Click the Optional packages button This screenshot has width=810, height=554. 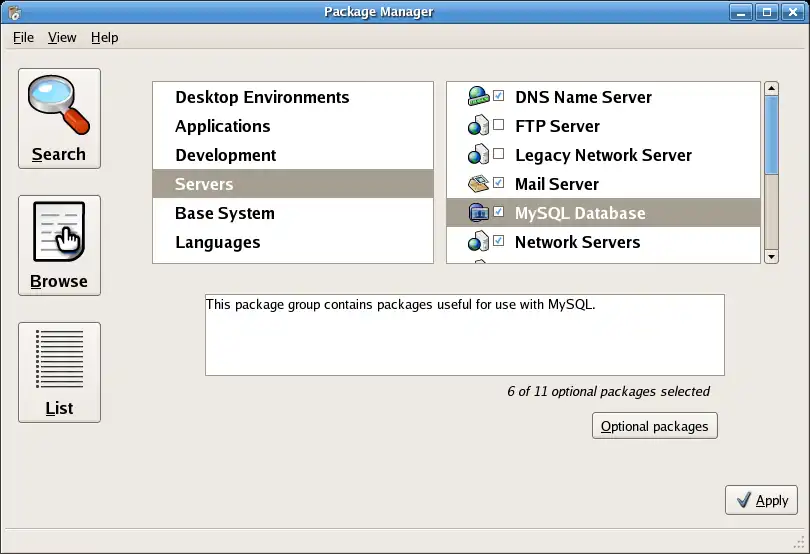[654, 426]
